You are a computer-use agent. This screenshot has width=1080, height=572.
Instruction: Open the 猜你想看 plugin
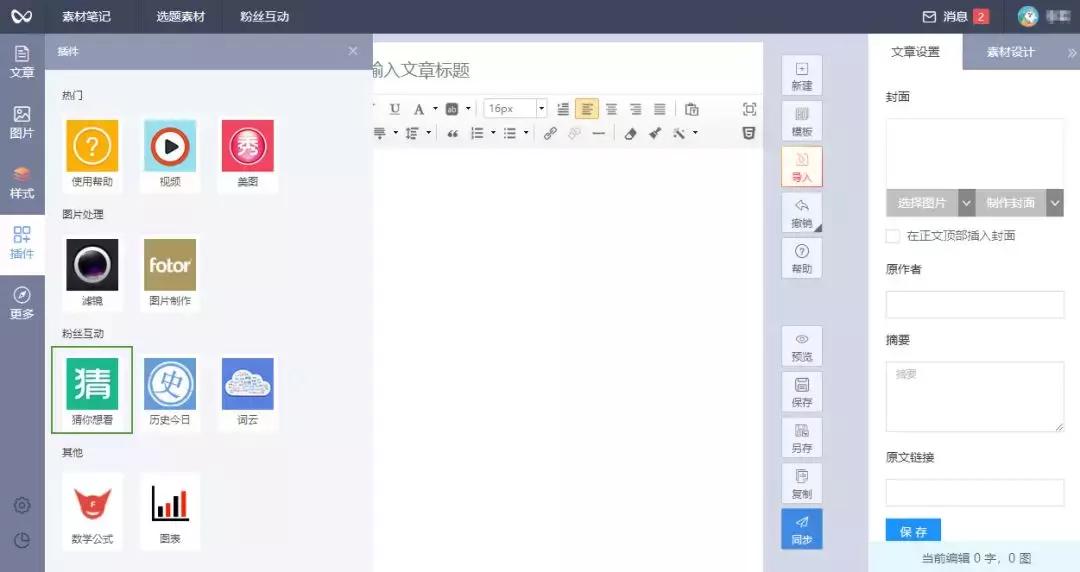pyautogui.click(x=92, y=391)
